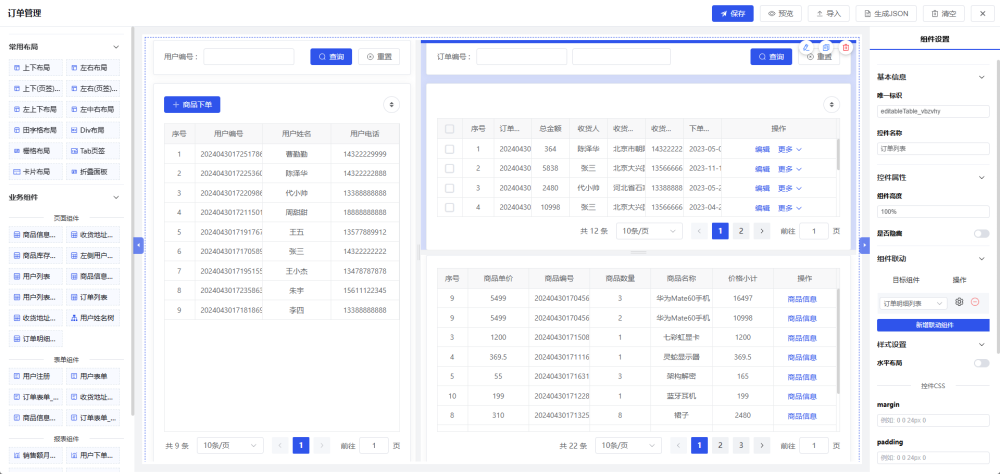Collapse the 组件联动 settings section
Viewport: 1000px width, 474px height.
pyautogui.click(x=982, y=259)
